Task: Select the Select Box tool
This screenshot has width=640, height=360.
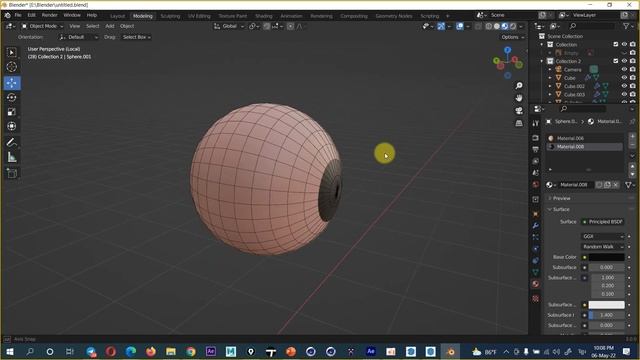Action: pyautogui.click(x=11, y=52)
